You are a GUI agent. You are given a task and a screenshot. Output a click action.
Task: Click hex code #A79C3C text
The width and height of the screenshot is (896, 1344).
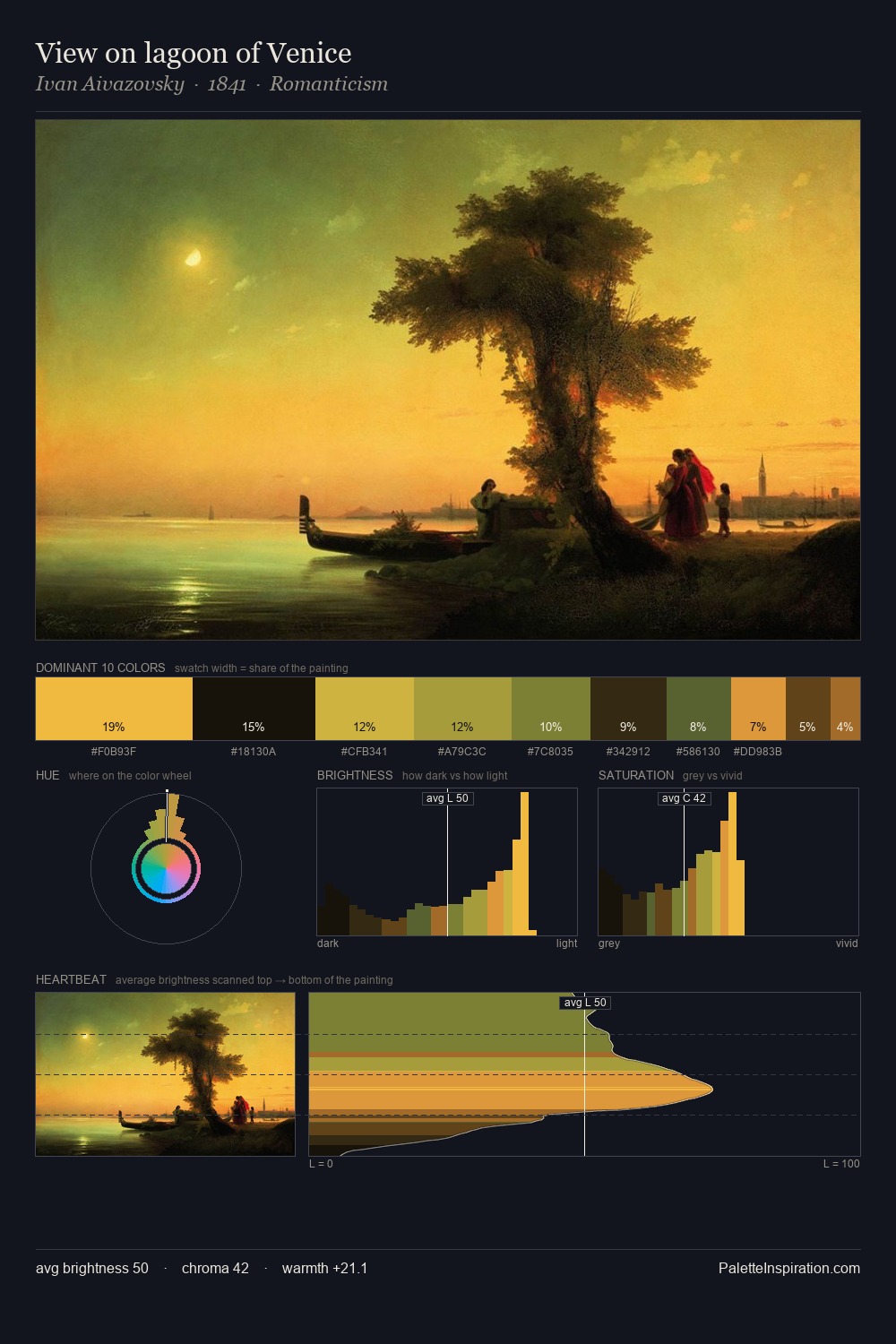point(462,751)
